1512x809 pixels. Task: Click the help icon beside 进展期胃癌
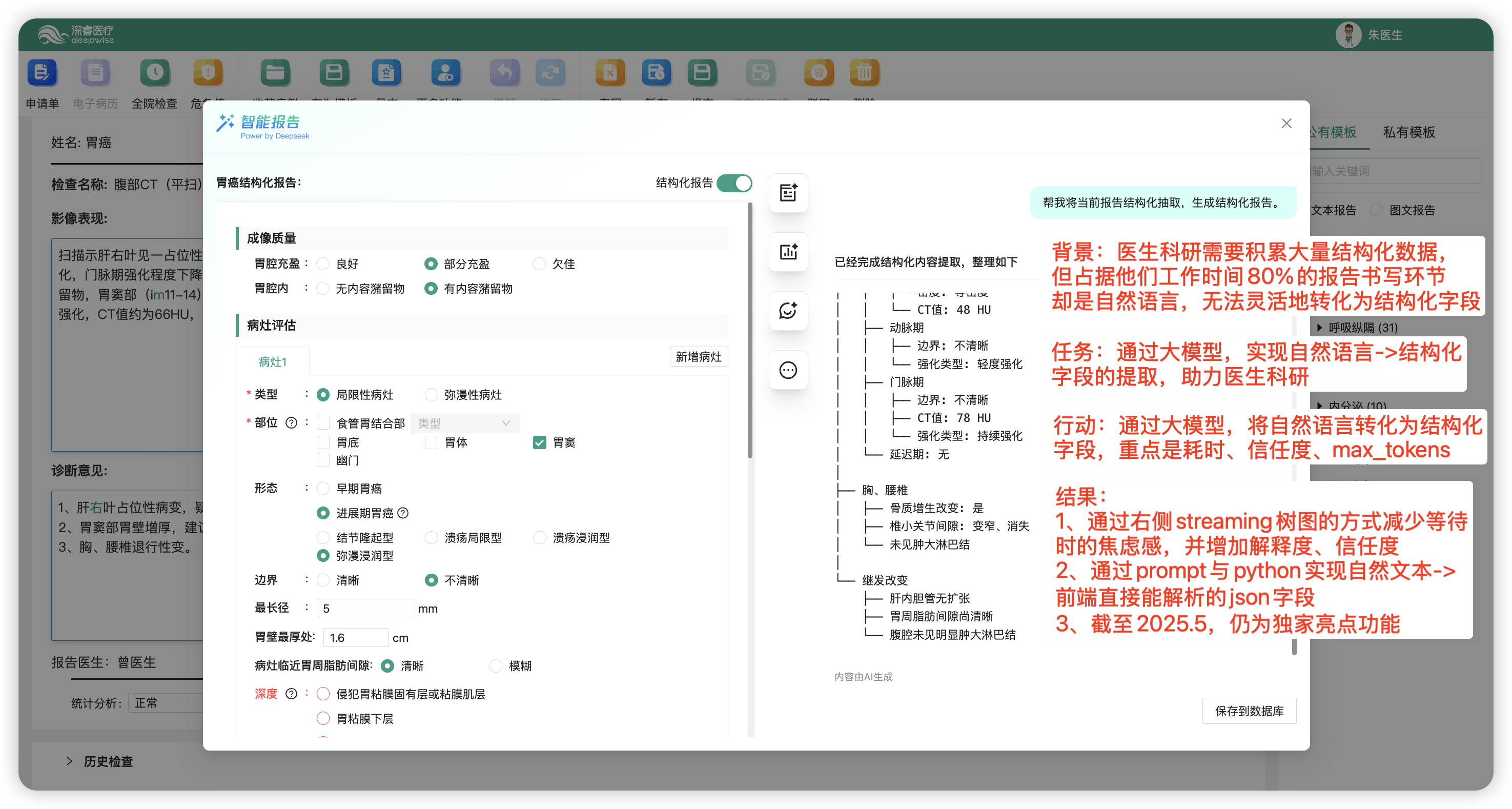(x=403, y=513)
